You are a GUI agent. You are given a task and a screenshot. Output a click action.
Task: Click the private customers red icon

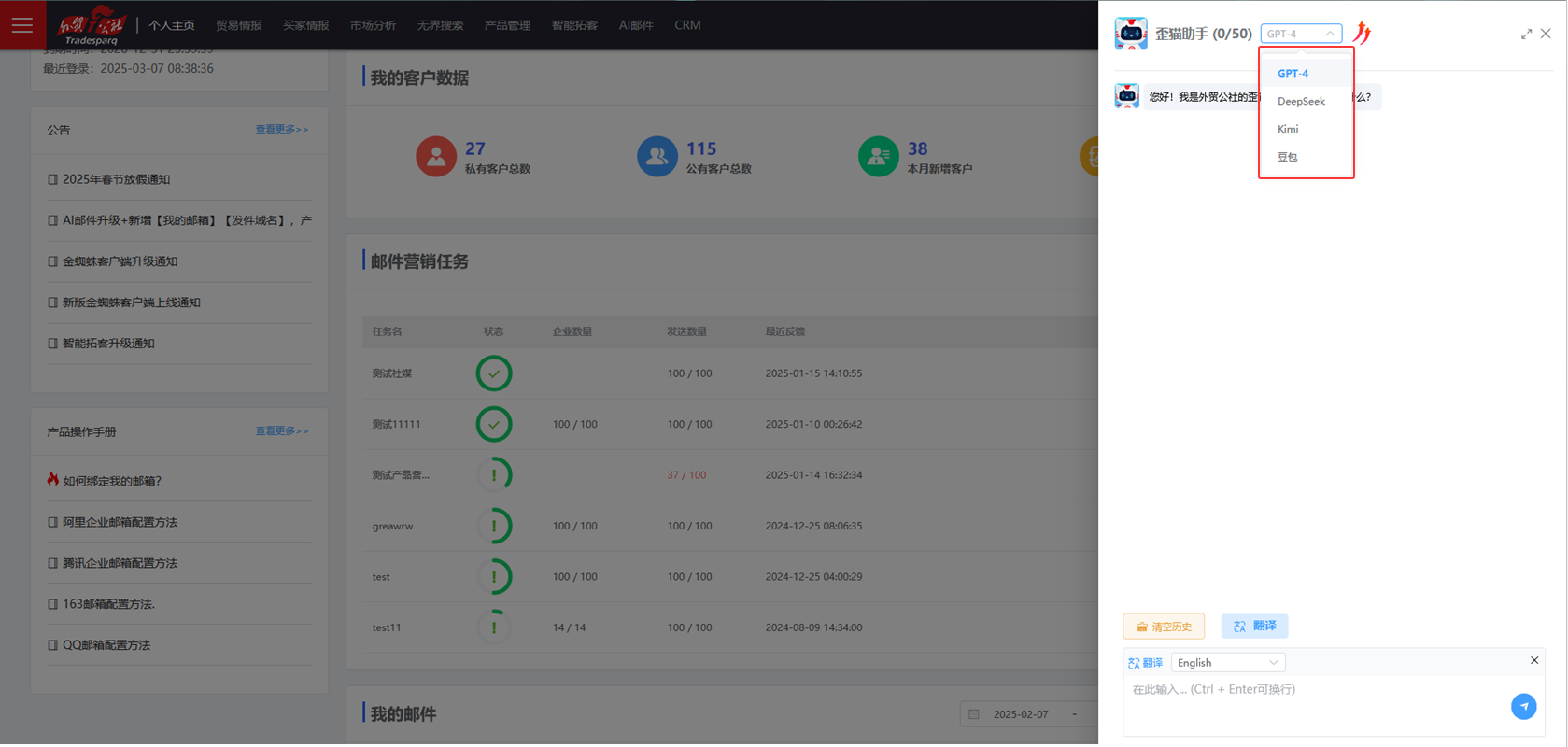436,157
